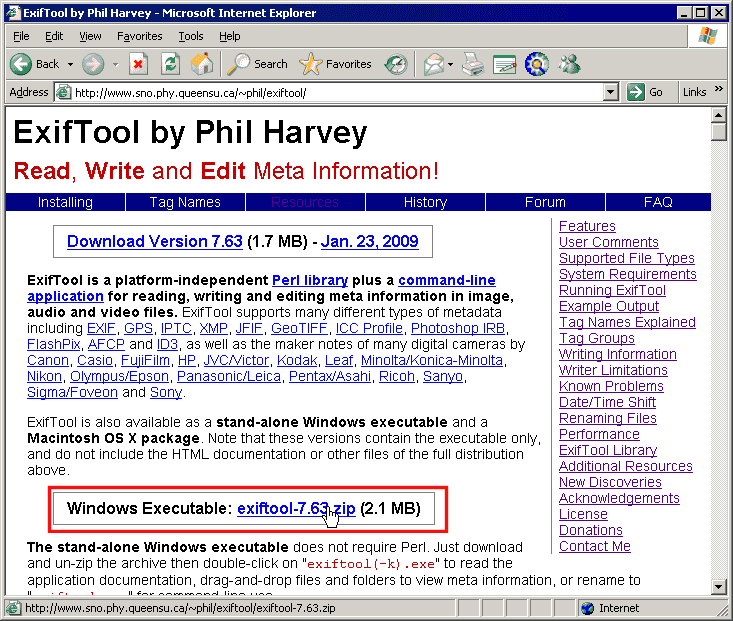Screen dimensions: 733x621
Task: Open the Contact Me link
Action: pos(595,546)
